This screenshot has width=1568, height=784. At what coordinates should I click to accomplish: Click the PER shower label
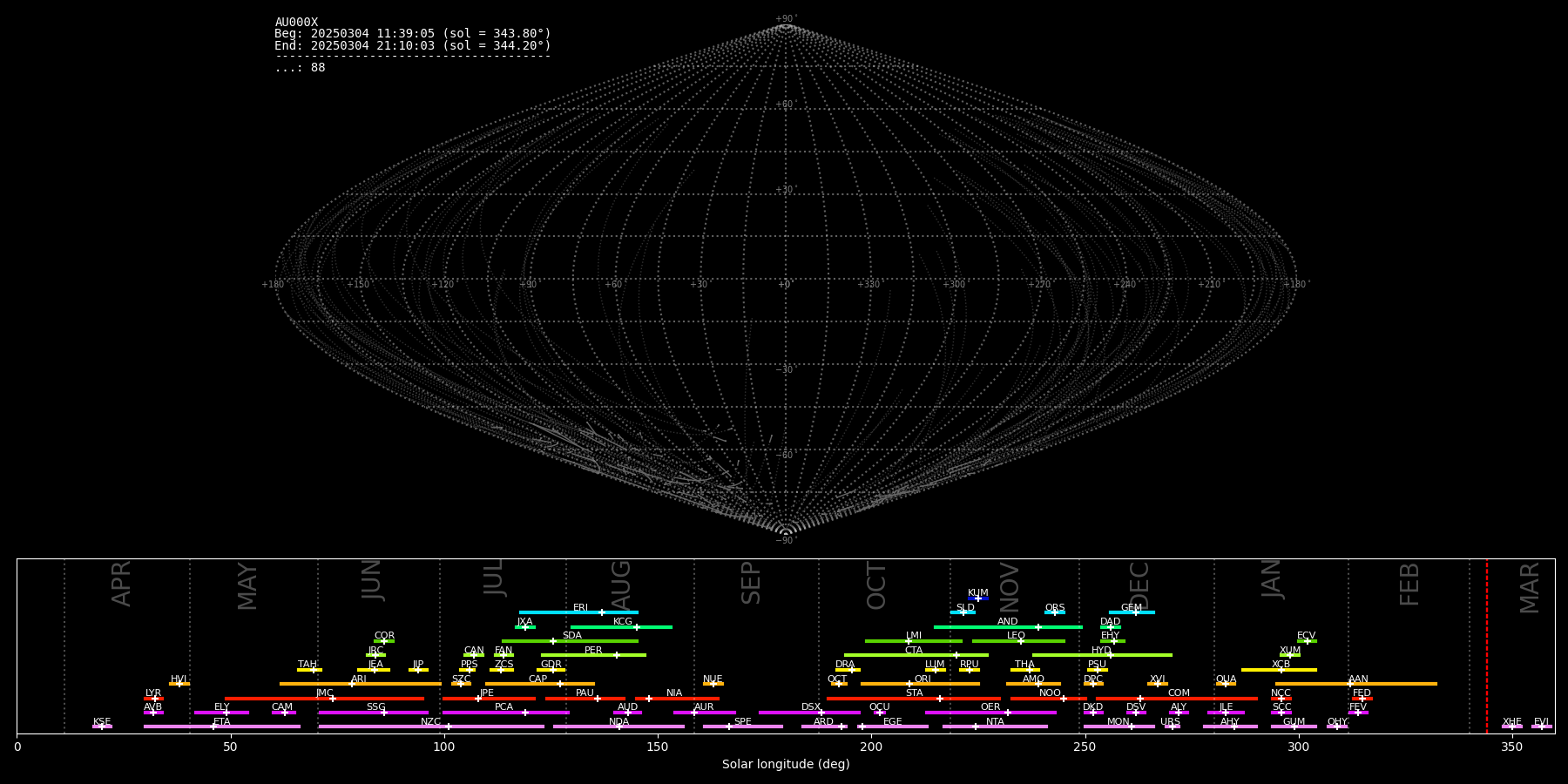point(593,651)
